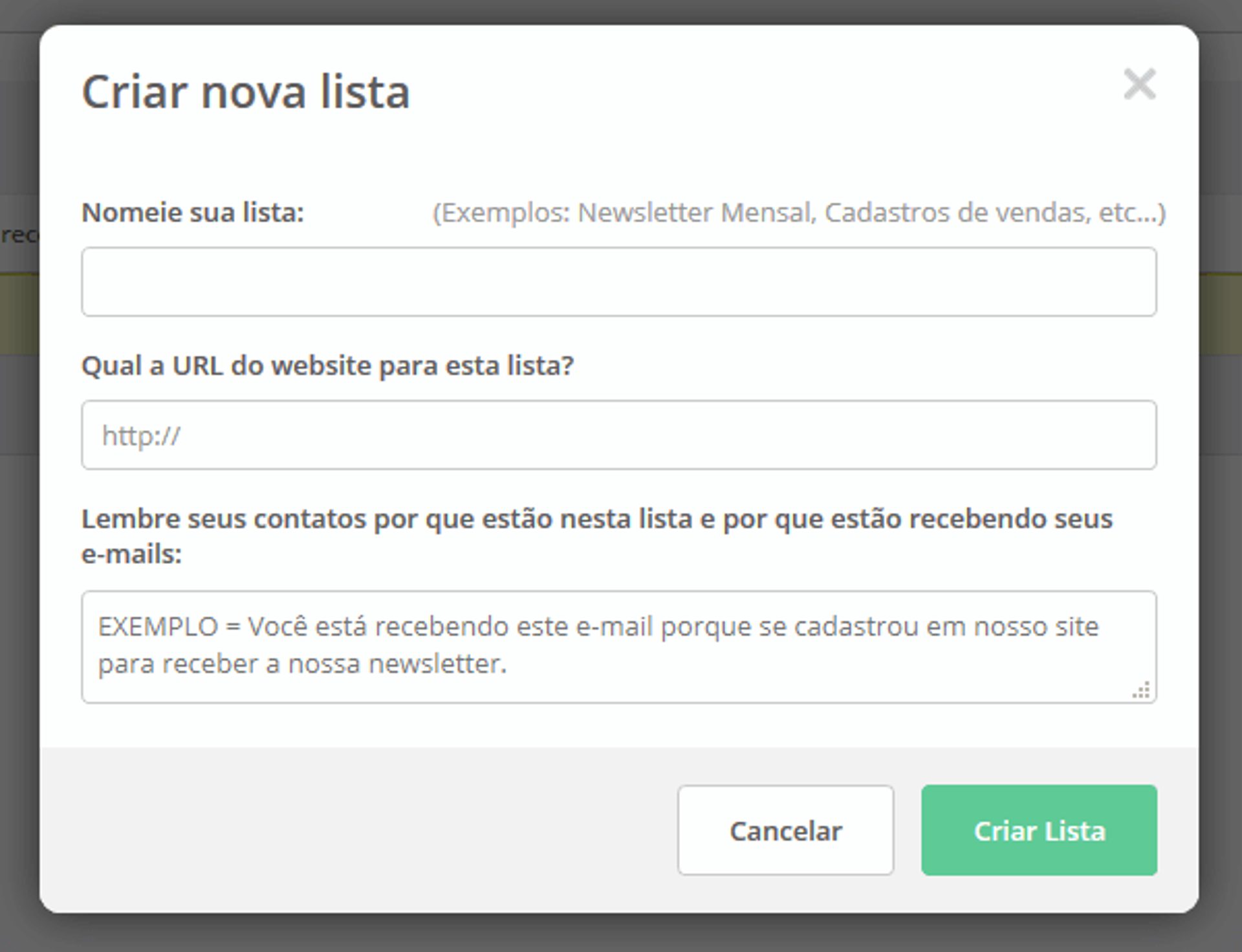Viewport: 1242px width, 952px height.
Task: Click the Nomeie sua lista text field
Action: (x=618, y=282)
